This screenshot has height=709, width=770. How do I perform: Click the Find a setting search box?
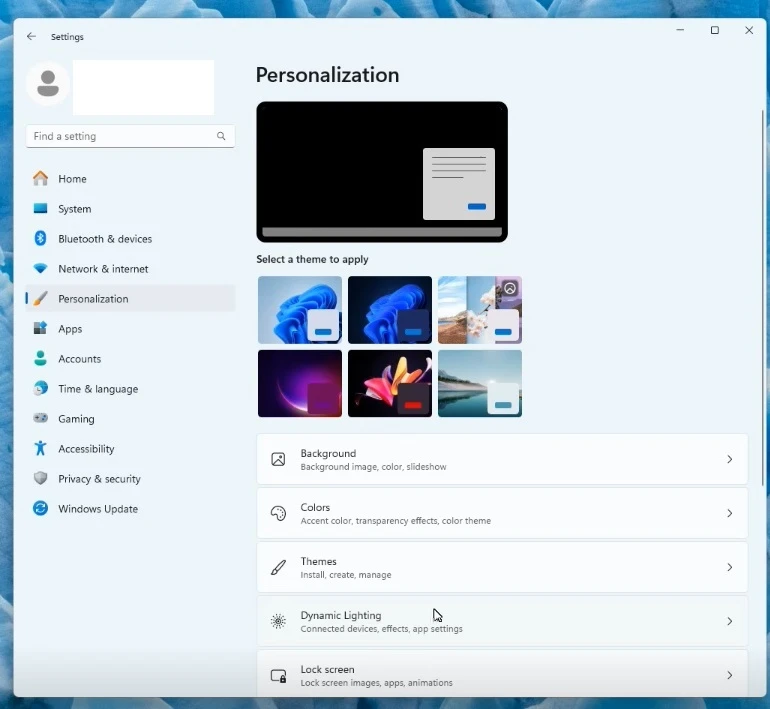click(x=120, y=136)
